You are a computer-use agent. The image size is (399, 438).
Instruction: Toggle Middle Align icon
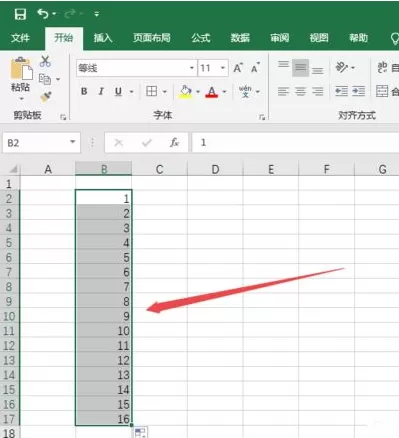point(300,68)
